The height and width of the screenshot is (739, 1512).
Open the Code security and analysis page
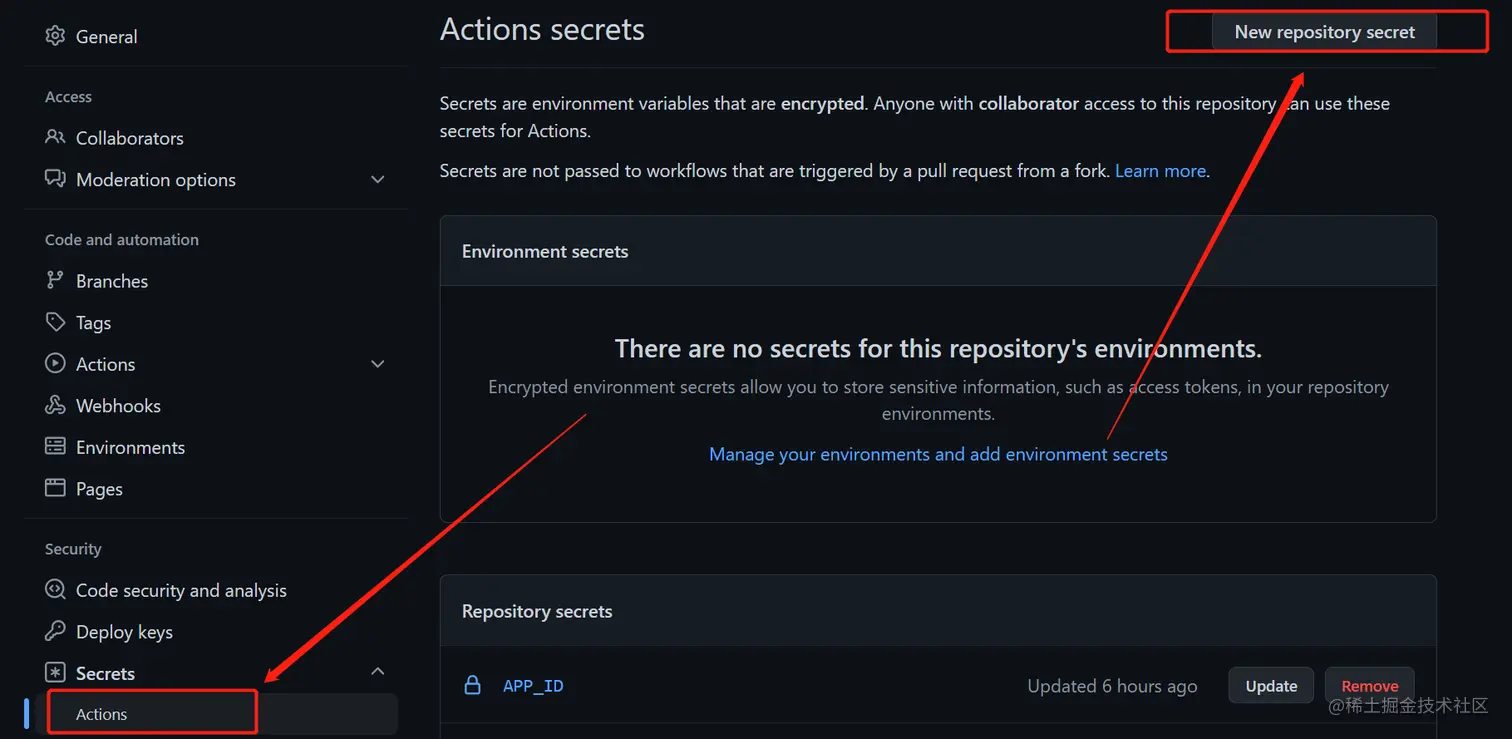(x=181, y=590)
